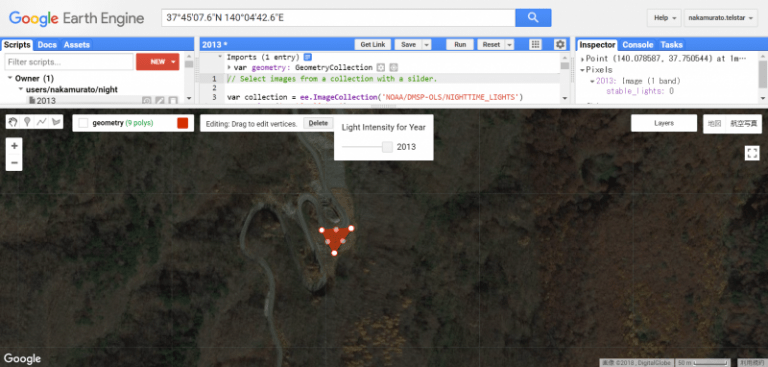Toggle the geometry layer visibility checkbox
The width and height of the screenshot is (768, 367).
pyautogui.click(x=83, y=123)
